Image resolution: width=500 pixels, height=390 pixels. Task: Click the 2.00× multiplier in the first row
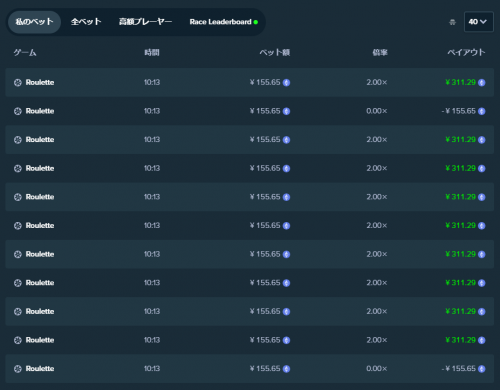[377, 82]
